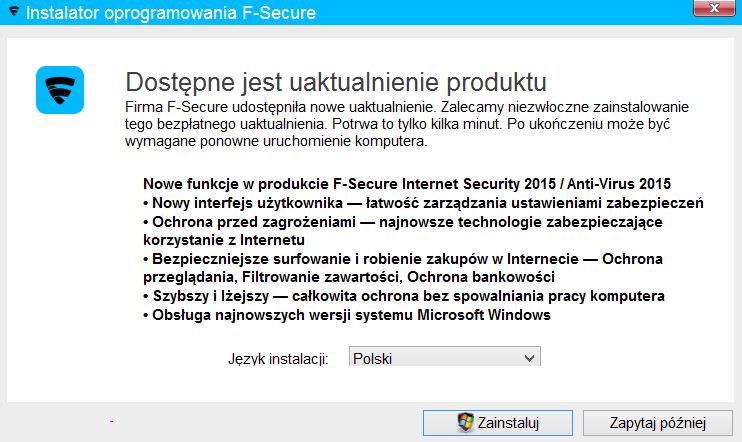This screenshot has width=742, height=442.
Task: Click the bullet Ochrona przed zagrożeniami
Action: [403, 230]
